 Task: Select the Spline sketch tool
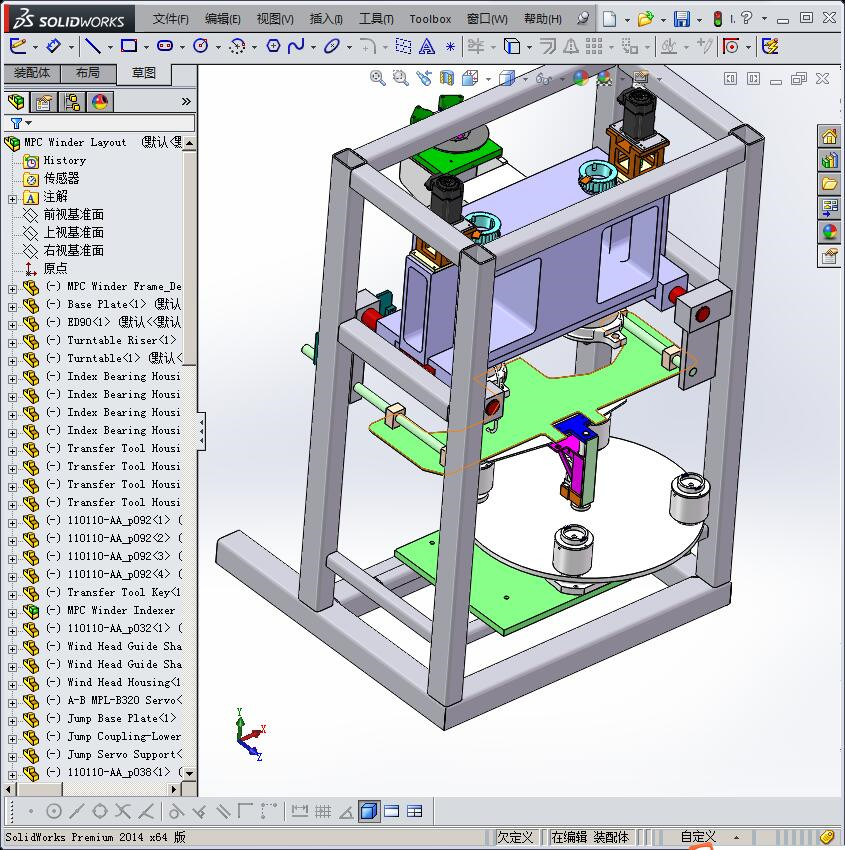pyautogui.click(x=296, y=47)
